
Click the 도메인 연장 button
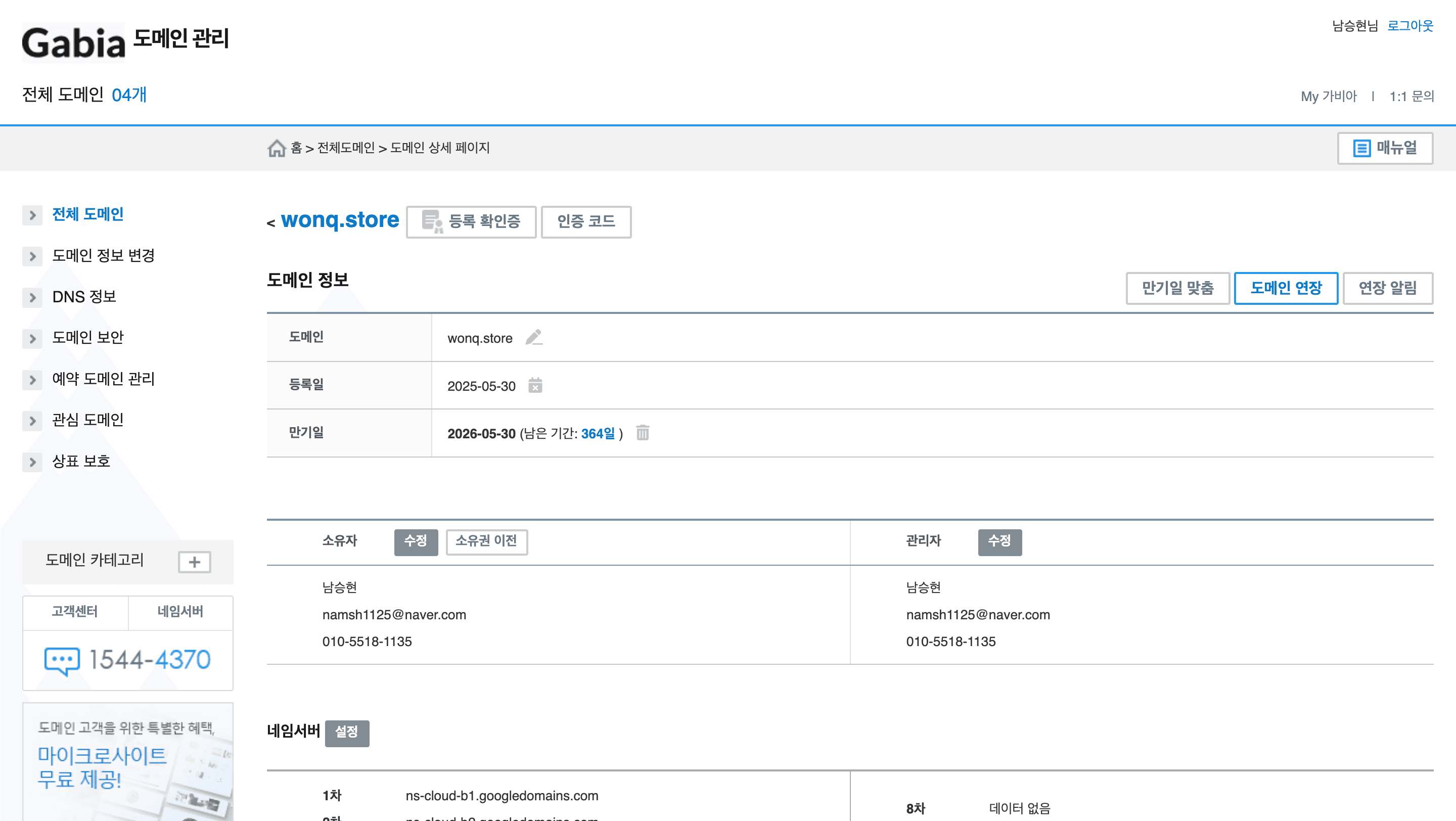(x=1286, y=288)
